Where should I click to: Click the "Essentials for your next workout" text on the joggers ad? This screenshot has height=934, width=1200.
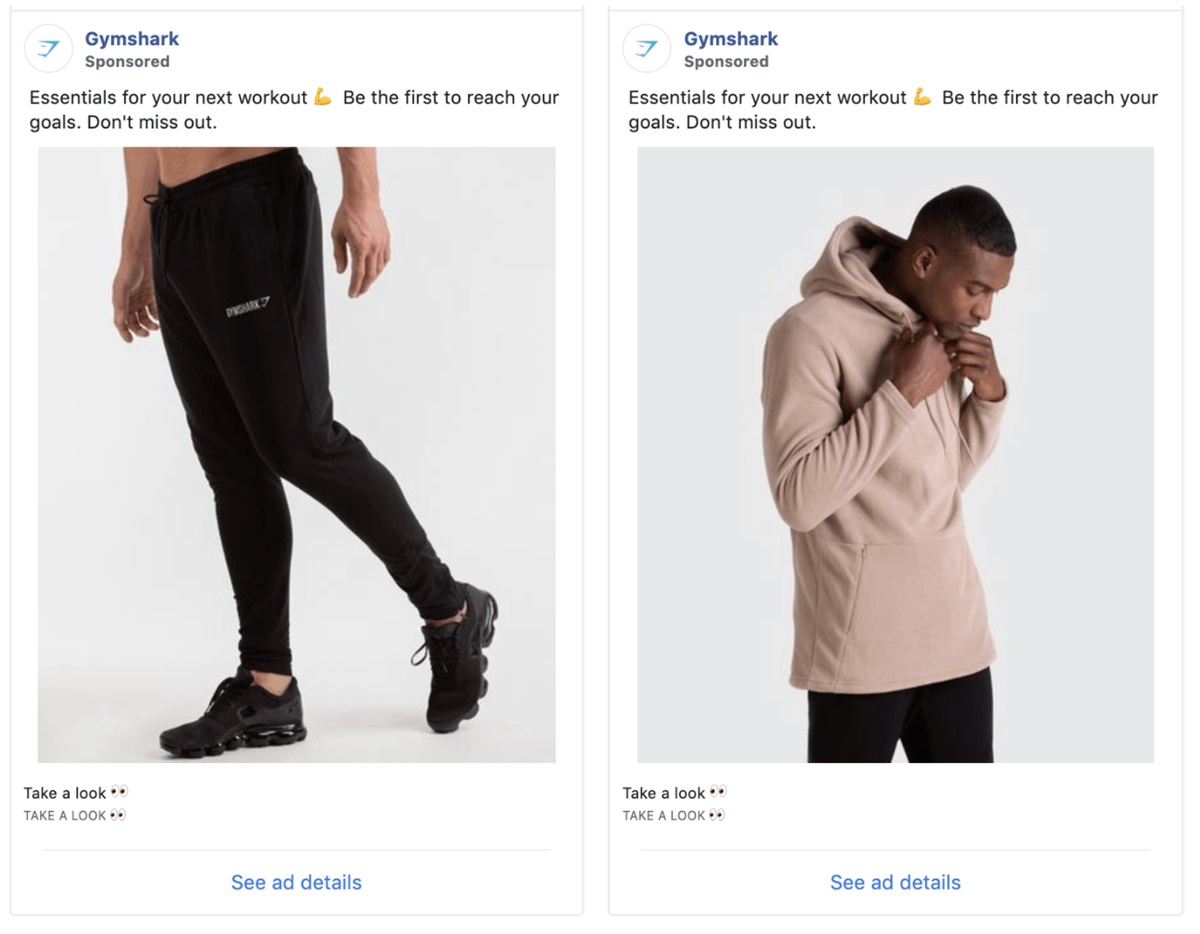point(168,98)
